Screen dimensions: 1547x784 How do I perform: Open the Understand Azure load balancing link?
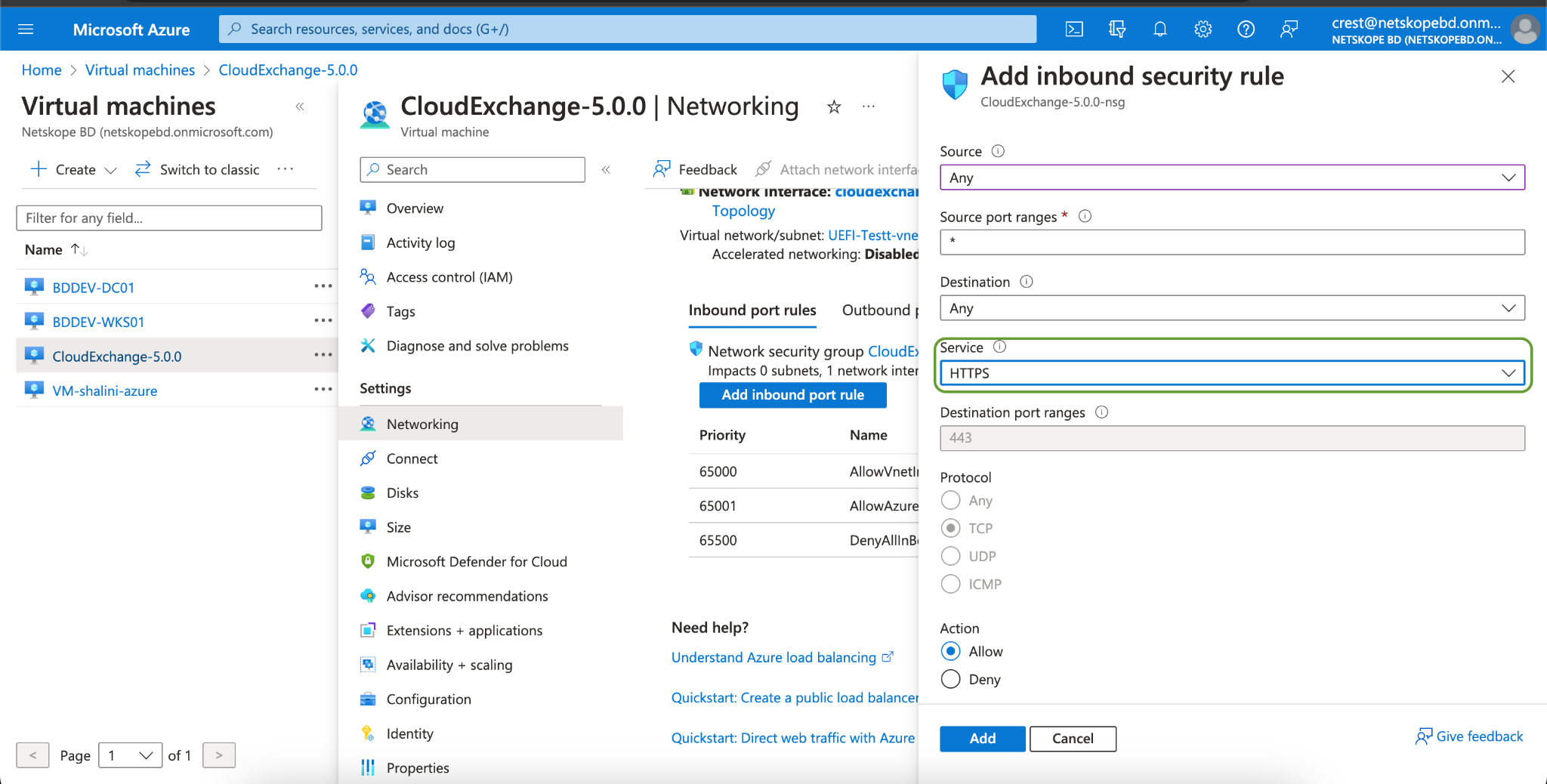coord(783,657)
